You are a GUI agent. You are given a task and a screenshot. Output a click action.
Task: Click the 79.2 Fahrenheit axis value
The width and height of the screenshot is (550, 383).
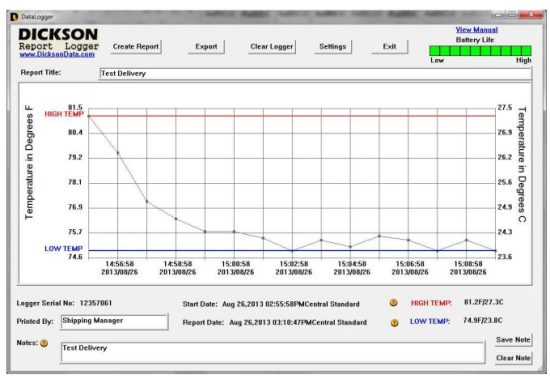click(x=75, y=157)
